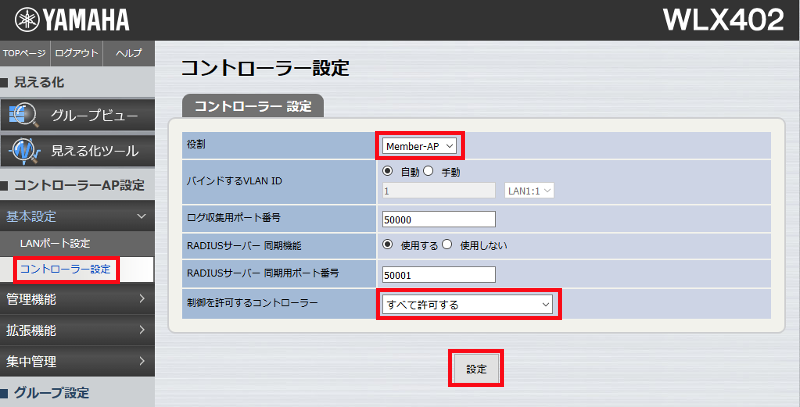The image size is (800, 407).
Task: Click the コントローラー 設定 tab header
Action: pyautogui.click(x=253, y=106)
